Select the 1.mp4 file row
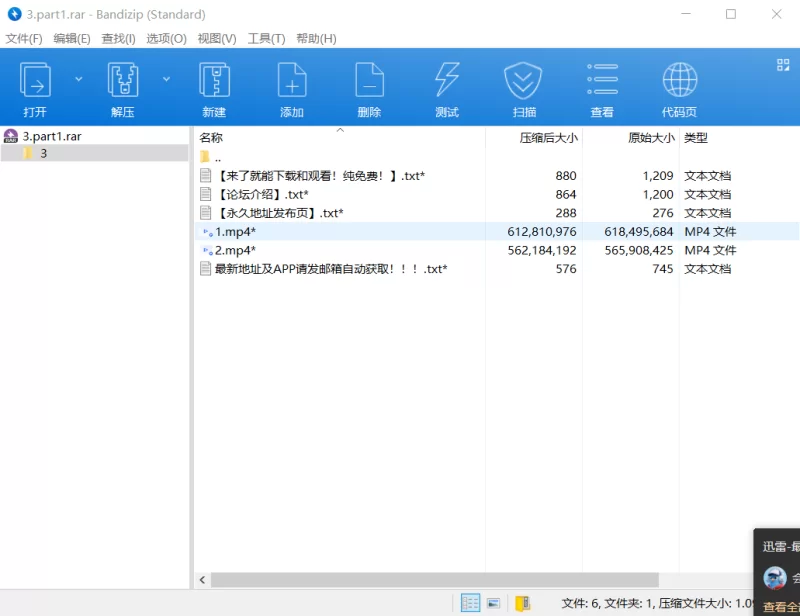Viewport: 800px width, 616px height. coord(497,231)
